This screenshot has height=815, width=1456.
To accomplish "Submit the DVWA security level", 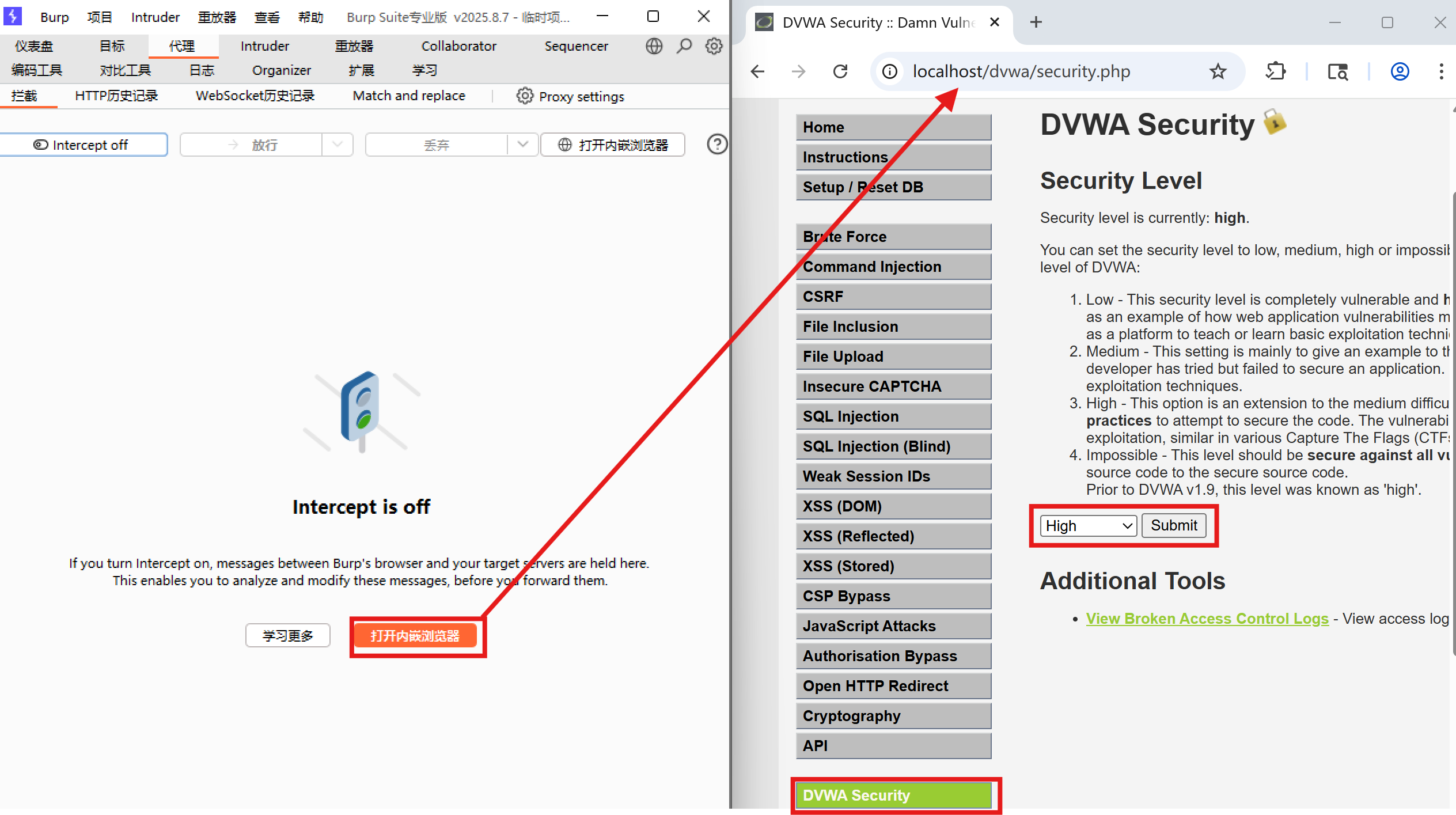I will (x=1174, y=525).
